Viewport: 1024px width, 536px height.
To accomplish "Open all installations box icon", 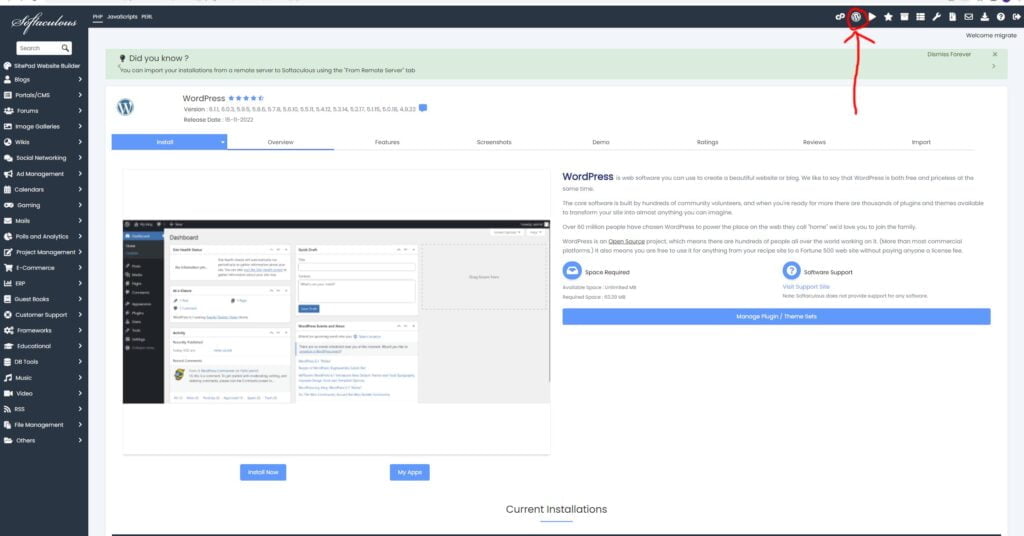I will [x=904, y=17].
